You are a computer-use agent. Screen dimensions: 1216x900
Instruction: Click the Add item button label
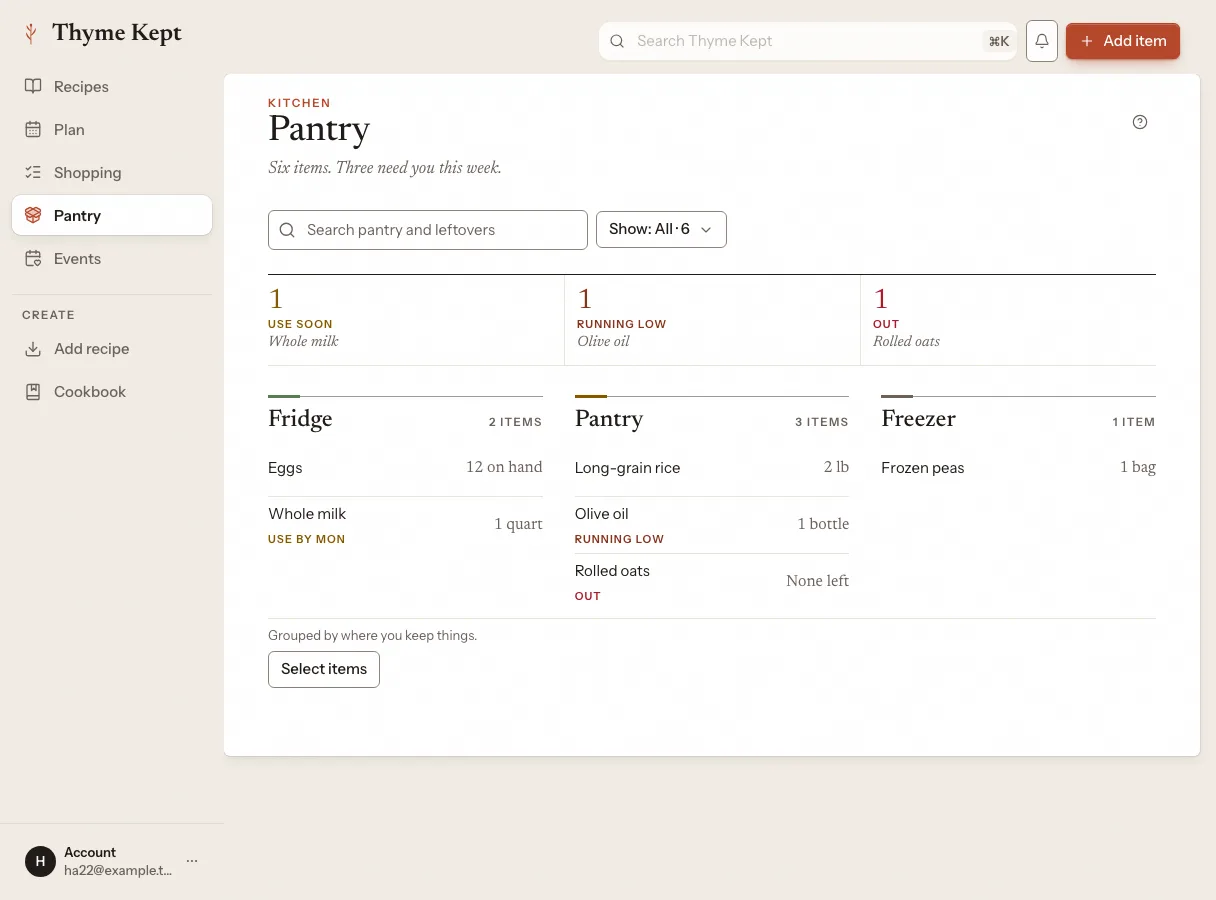[1135, 41]
